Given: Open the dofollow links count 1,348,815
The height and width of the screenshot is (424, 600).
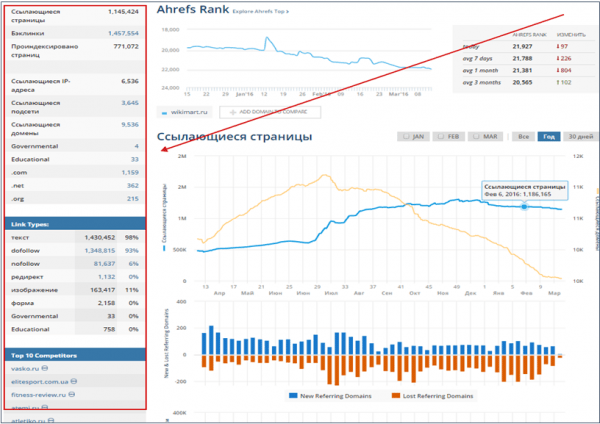Looking at the screenshot, I should [100, 250].
